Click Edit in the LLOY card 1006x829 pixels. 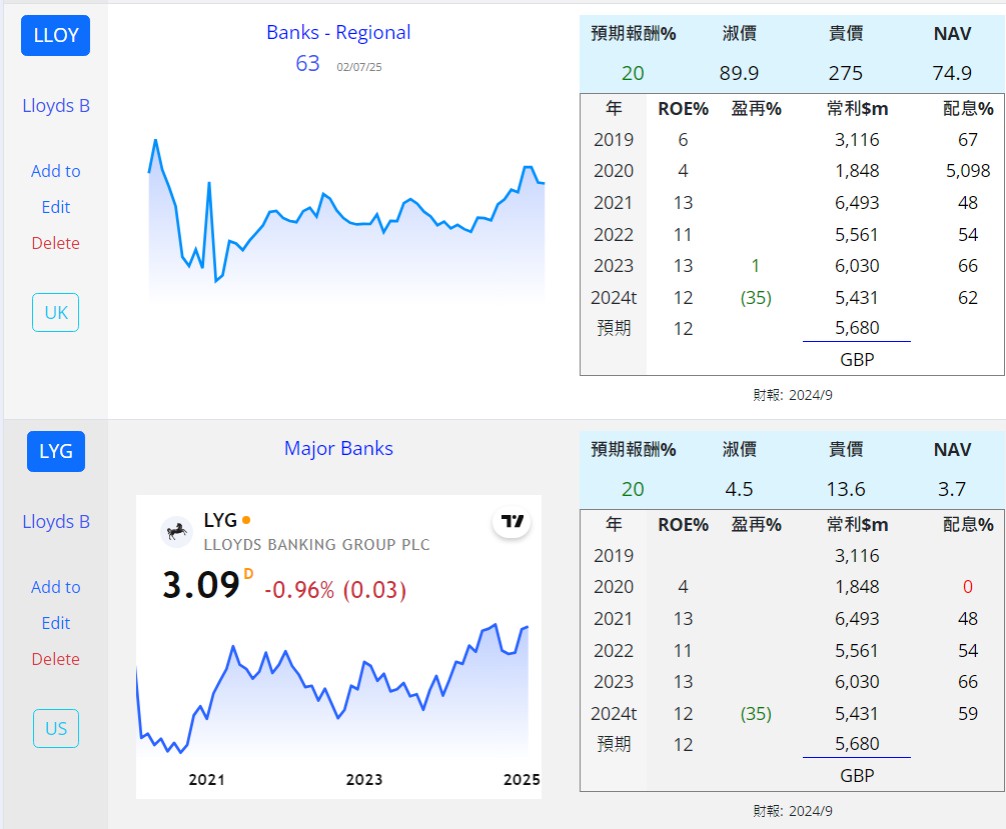coord(56,207)
